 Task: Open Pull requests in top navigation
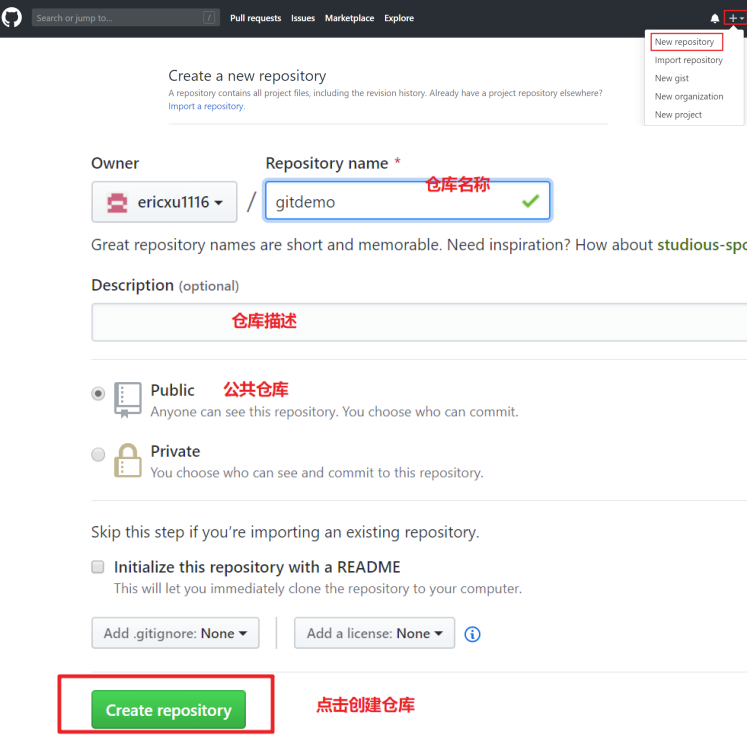click(255, 18)
